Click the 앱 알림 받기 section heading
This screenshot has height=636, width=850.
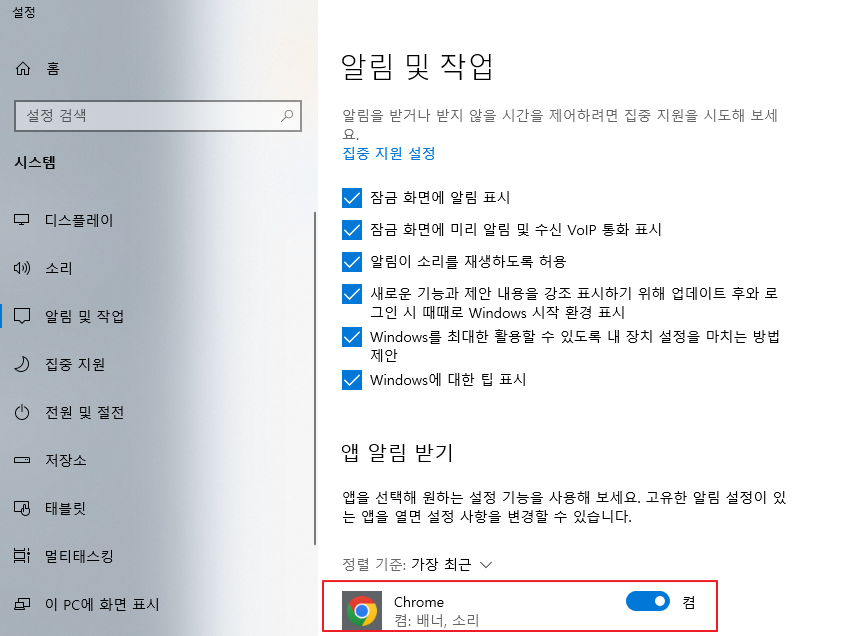(397, 452)
